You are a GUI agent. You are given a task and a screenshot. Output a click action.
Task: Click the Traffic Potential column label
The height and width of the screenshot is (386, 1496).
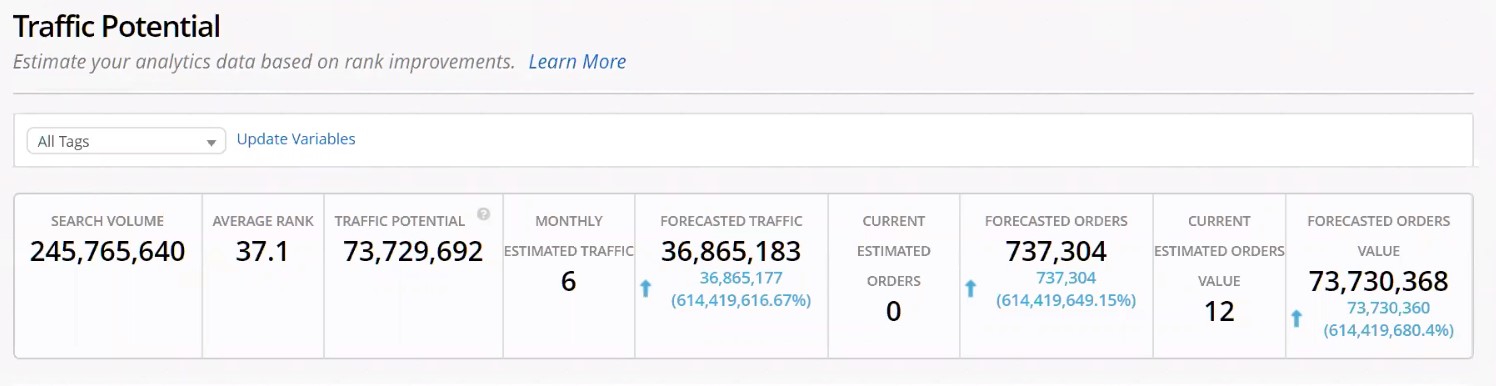(x=400, y=221)
